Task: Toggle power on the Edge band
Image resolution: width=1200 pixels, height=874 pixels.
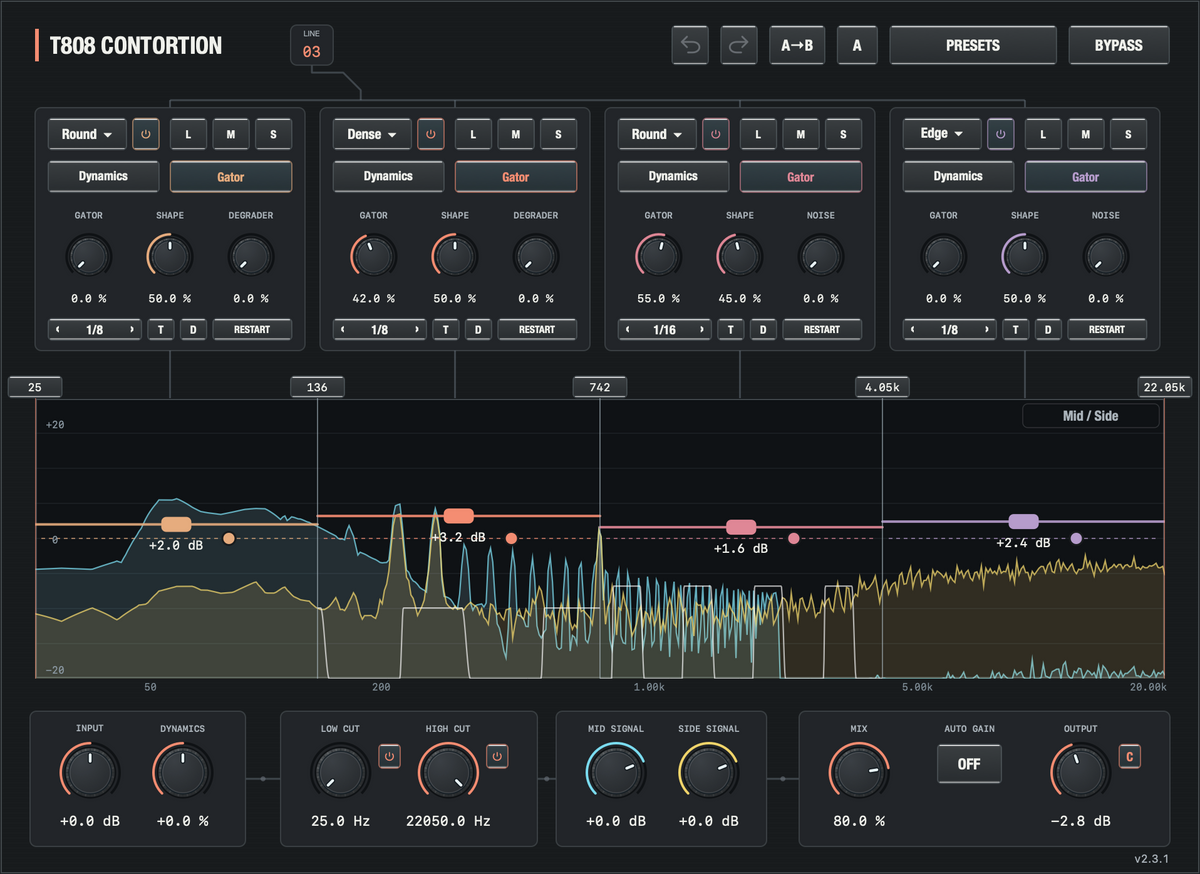Action: (x=1001, y=134)
